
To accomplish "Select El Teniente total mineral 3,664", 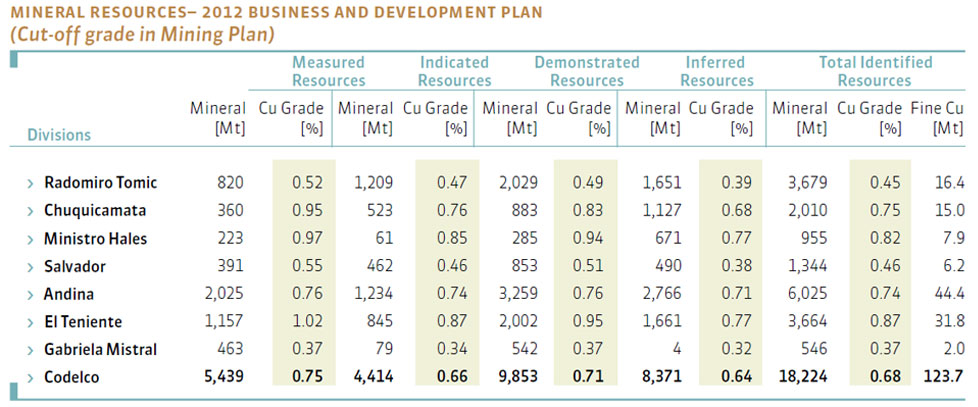I will 807,322.
